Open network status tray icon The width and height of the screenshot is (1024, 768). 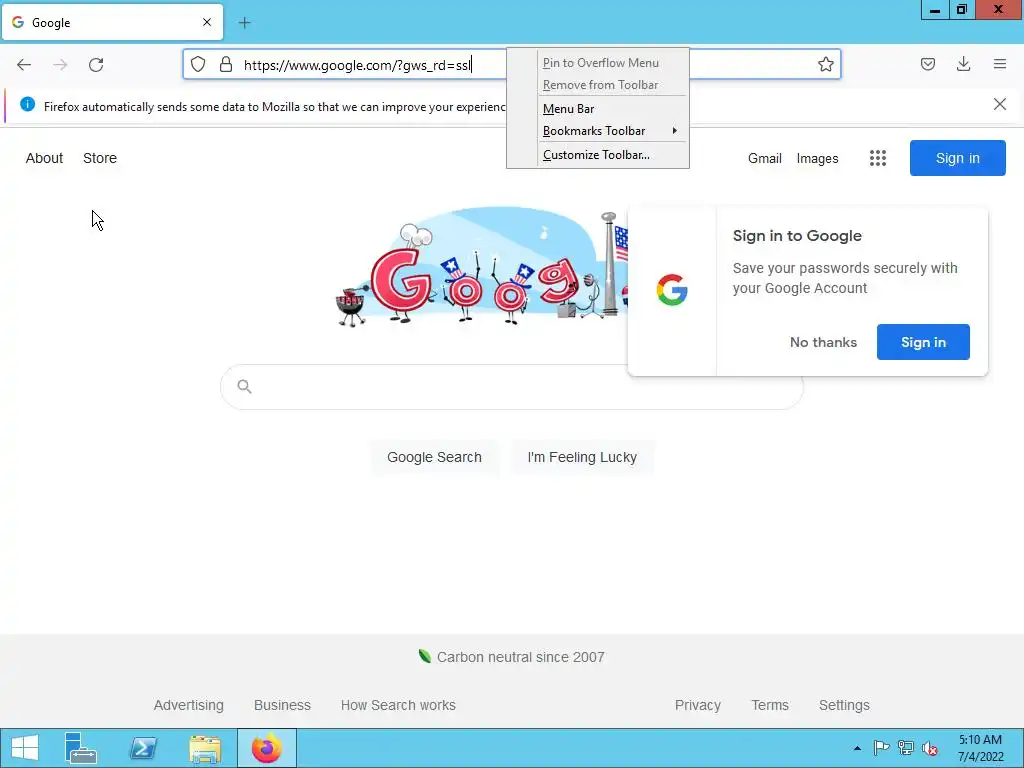coord(906,748)
